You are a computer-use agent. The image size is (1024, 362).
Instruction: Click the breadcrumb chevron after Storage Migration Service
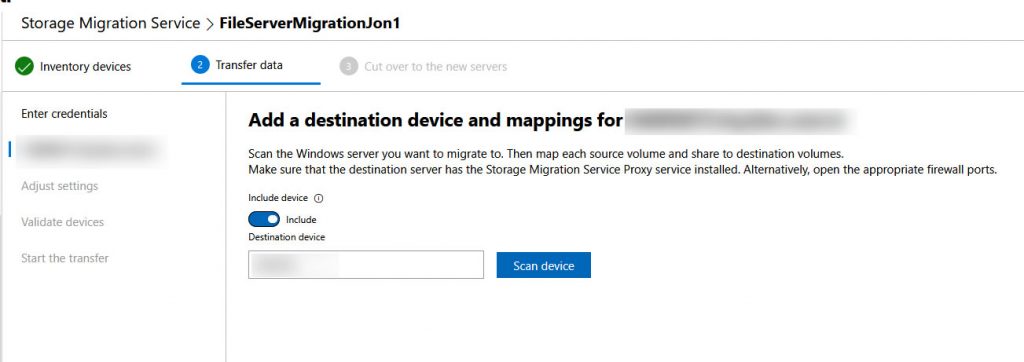point(210,24)
